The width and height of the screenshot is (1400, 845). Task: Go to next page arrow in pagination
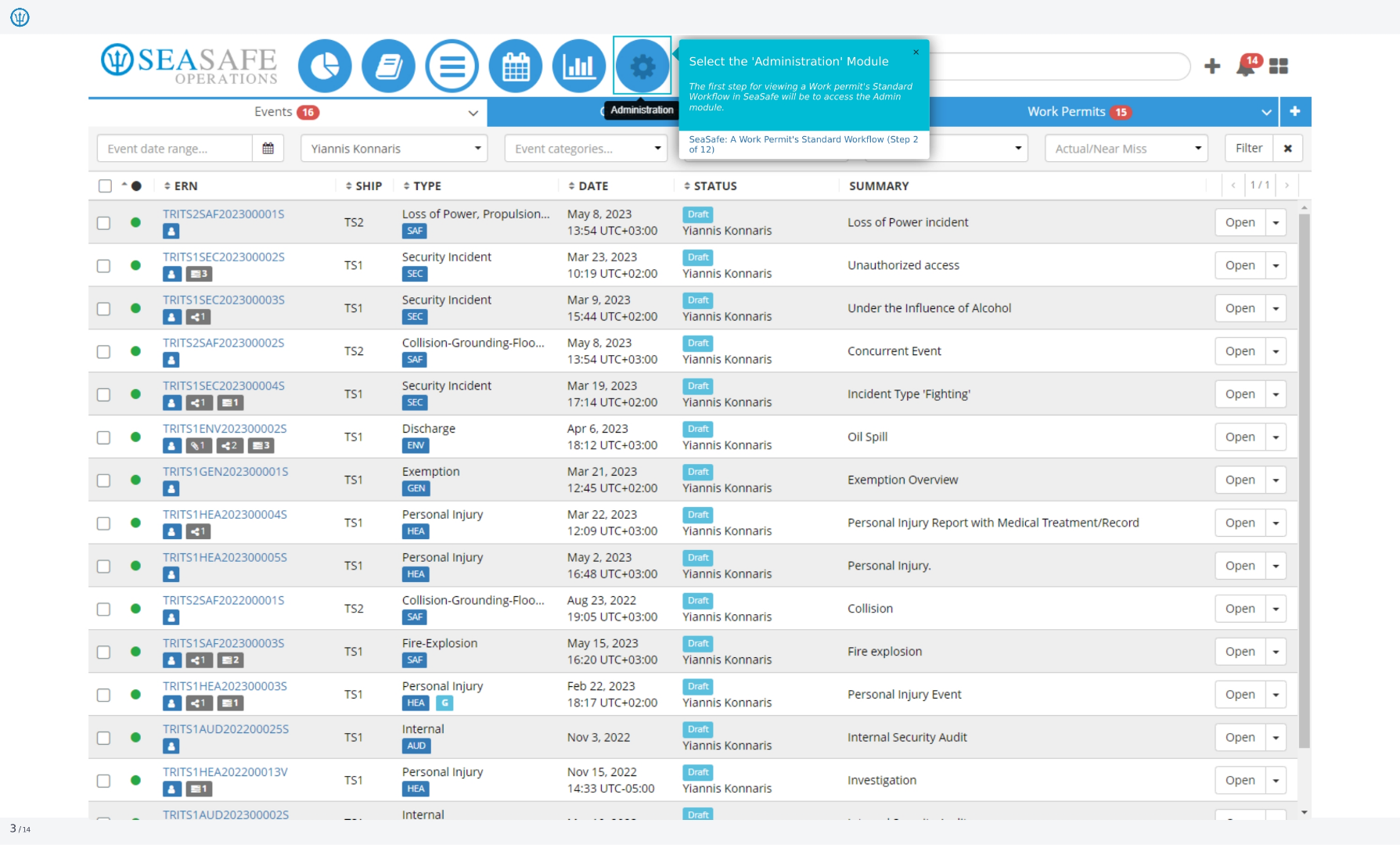point(1287,185)
